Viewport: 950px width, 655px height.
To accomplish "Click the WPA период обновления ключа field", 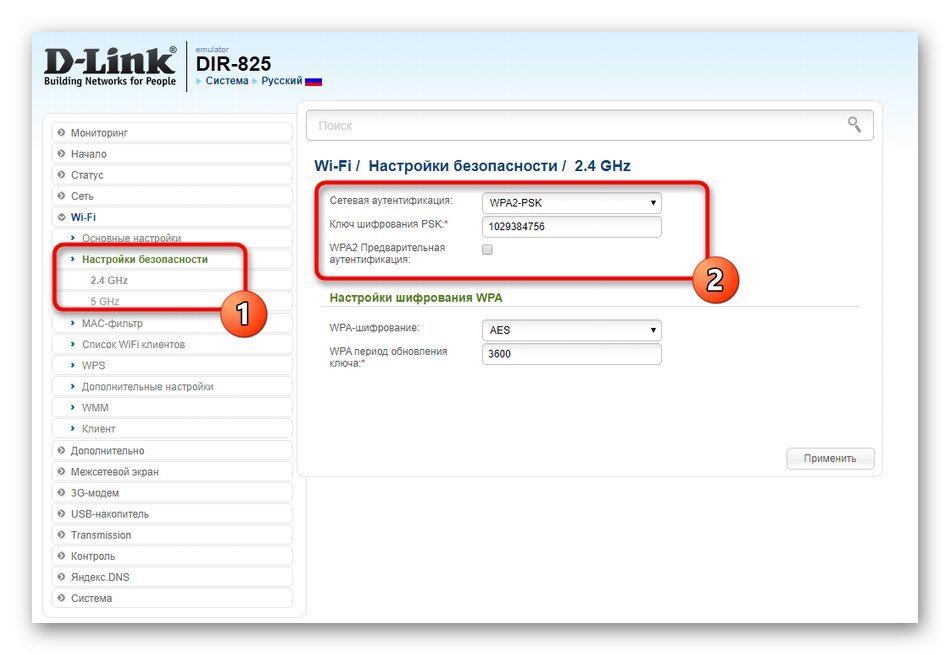I will tap(571, 354).
